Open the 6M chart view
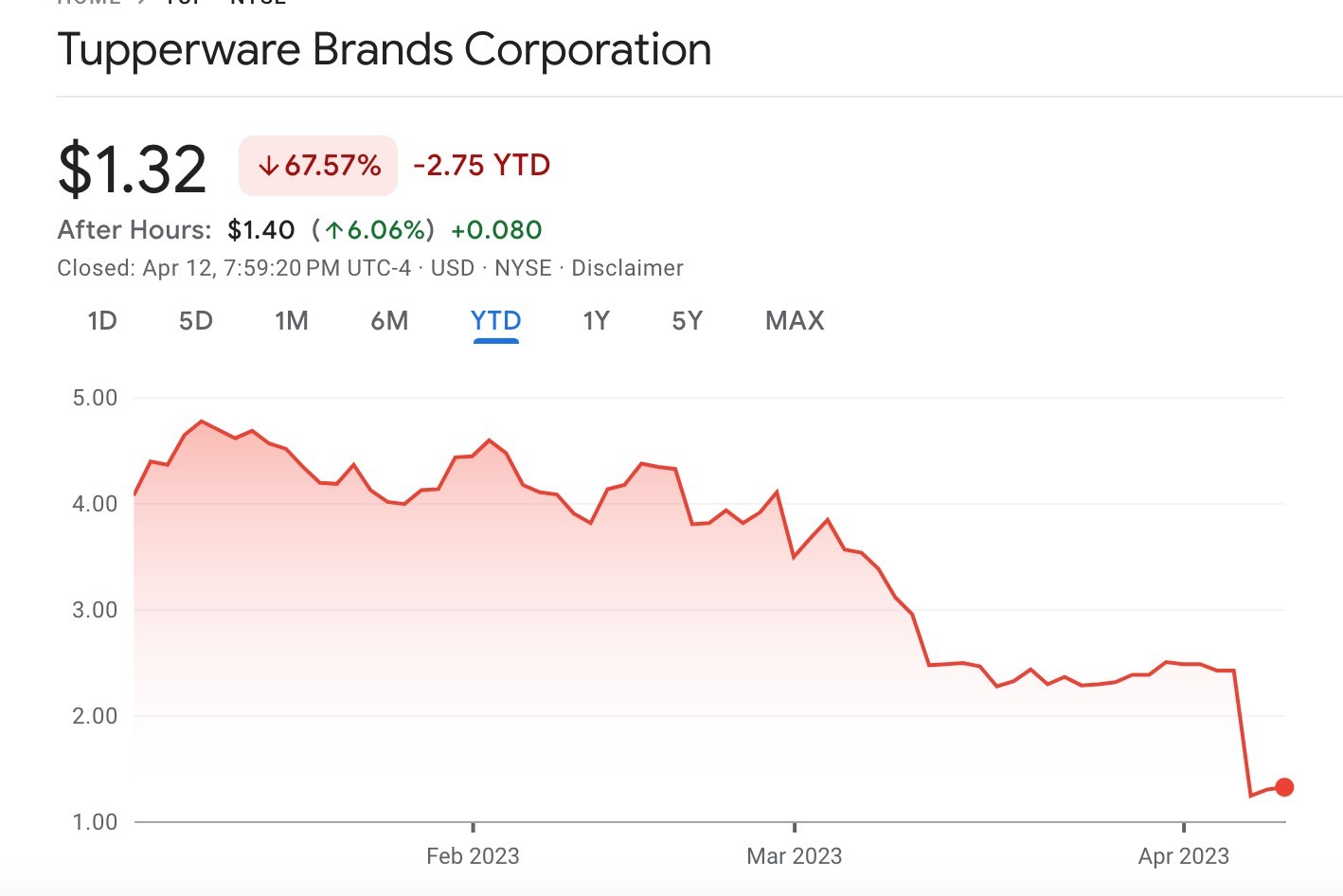 389,321
